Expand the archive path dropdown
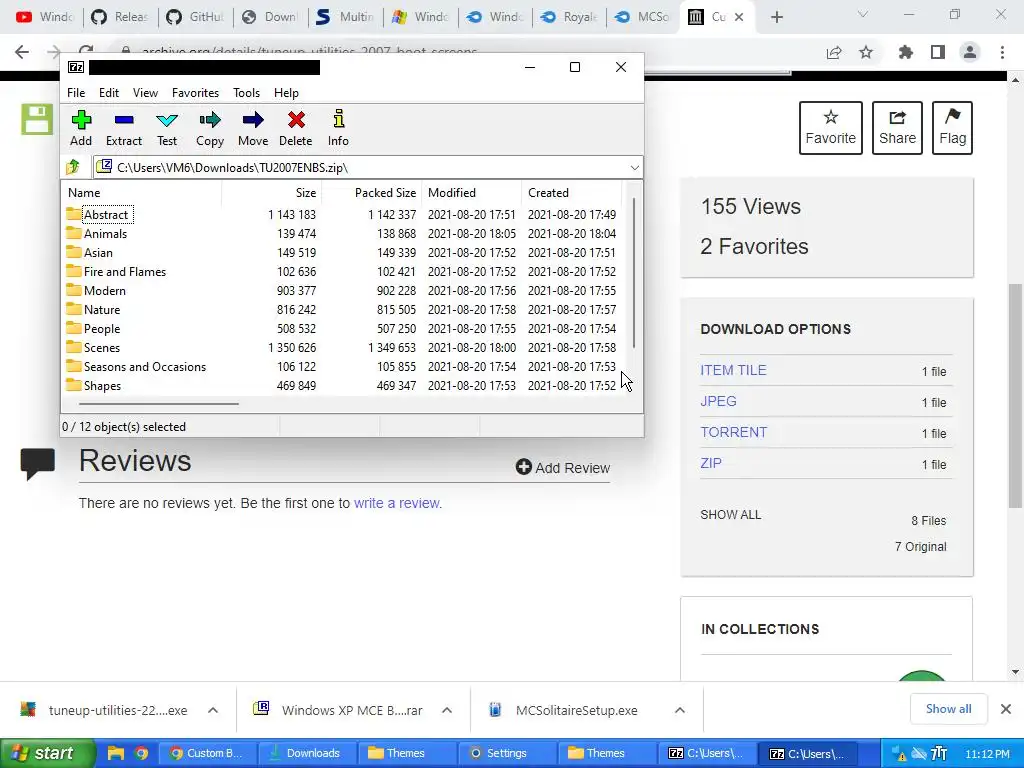1024x768 pixels. pos(634,168)
